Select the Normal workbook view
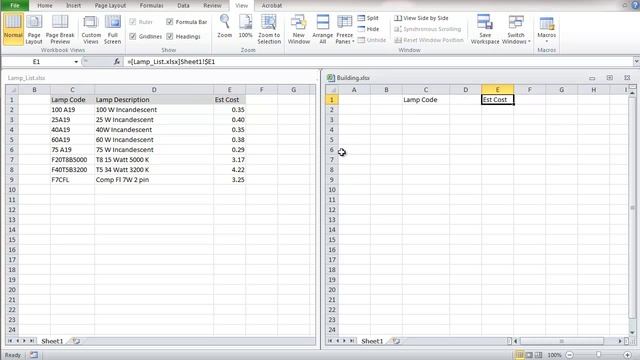Screen dimensions: 640x360 pyautogui.click(x=13, y=28)
